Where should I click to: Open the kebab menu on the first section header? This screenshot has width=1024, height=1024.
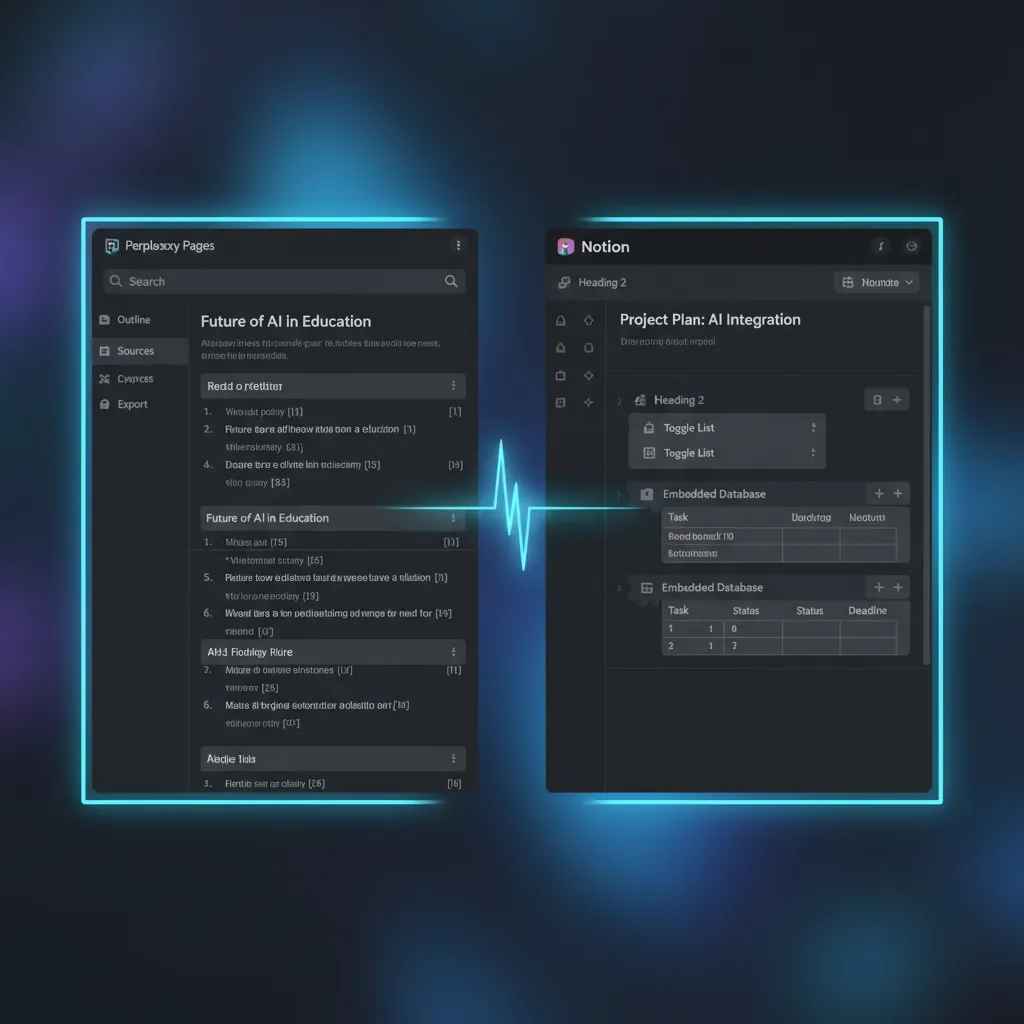(455, 386)
